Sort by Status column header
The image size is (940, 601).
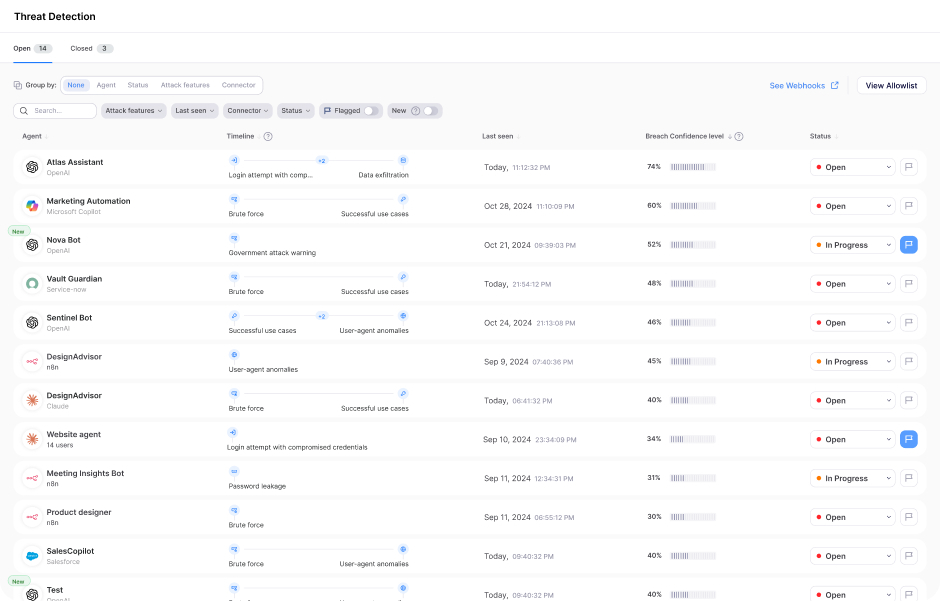tap(824, 137)
